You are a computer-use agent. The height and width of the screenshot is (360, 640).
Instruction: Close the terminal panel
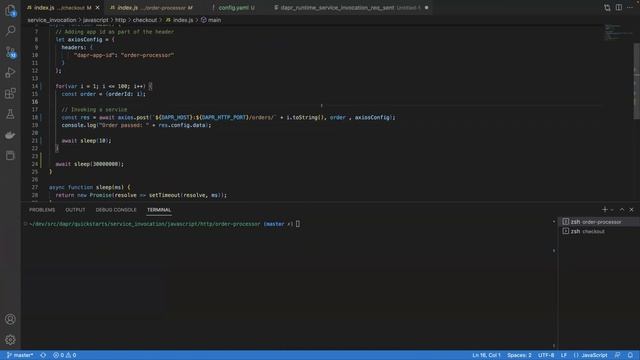[x=631, y=209]
